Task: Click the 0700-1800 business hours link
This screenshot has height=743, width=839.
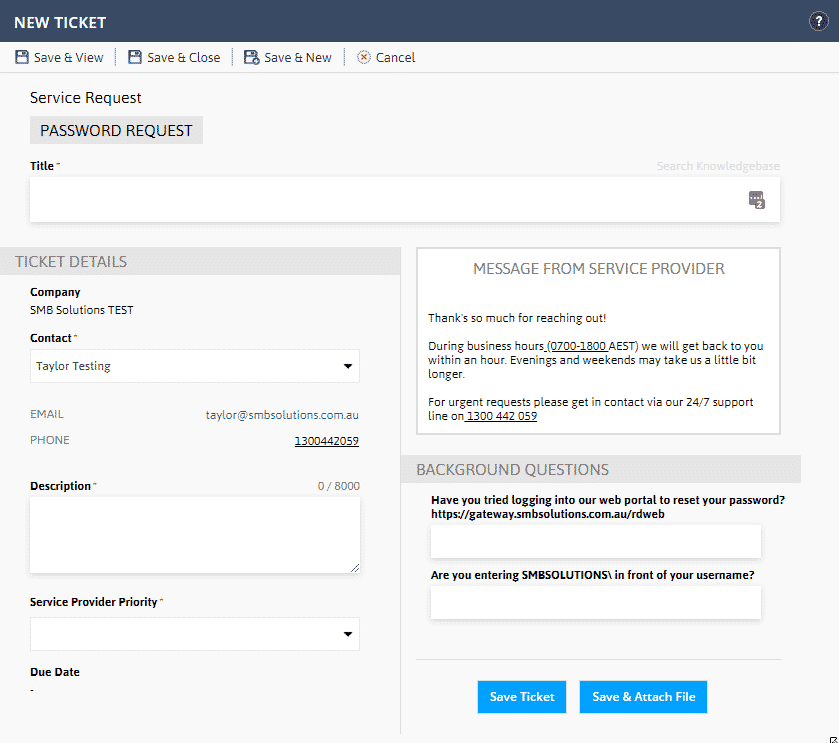Action: click(577, 346)
